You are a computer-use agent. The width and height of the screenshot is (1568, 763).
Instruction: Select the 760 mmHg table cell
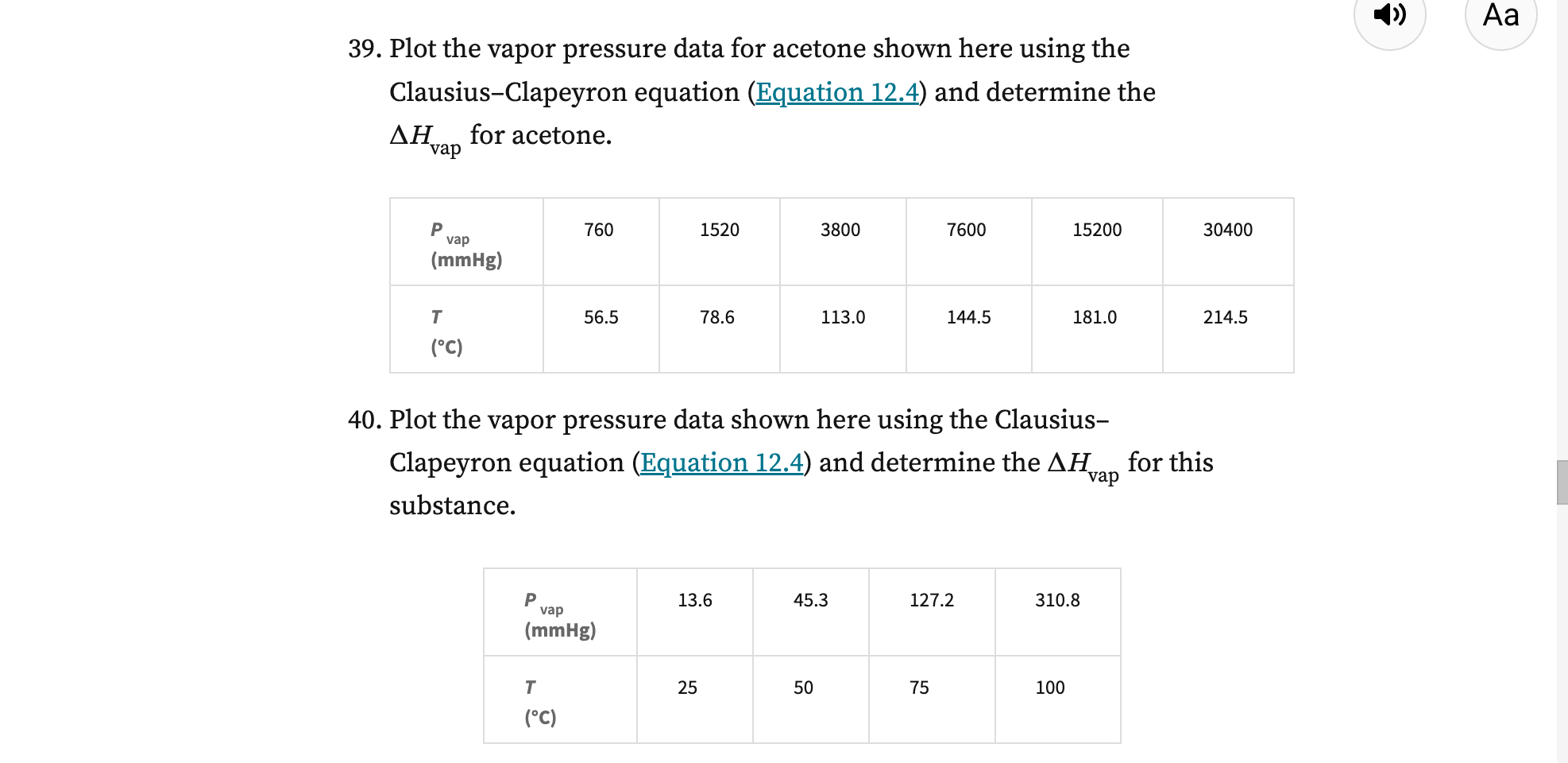(600, 230)
